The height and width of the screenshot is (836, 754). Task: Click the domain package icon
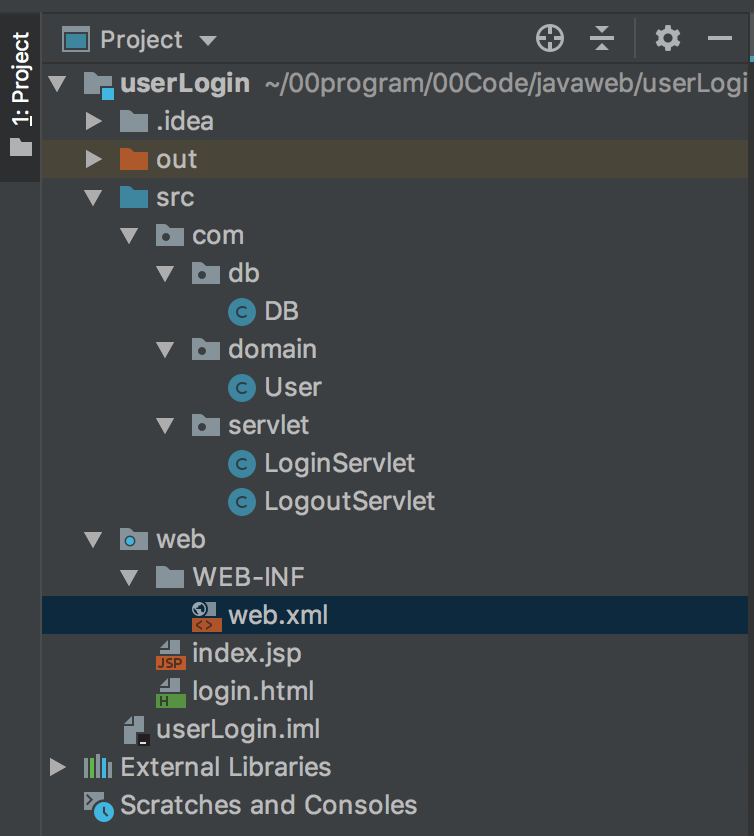point(206,349)
